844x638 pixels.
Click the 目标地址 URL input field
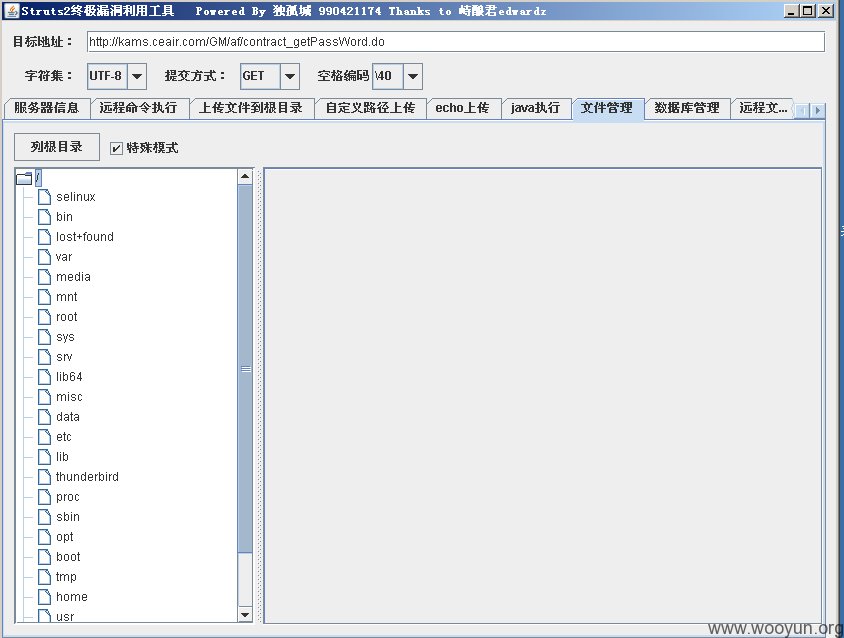click(x=455, y=41)
